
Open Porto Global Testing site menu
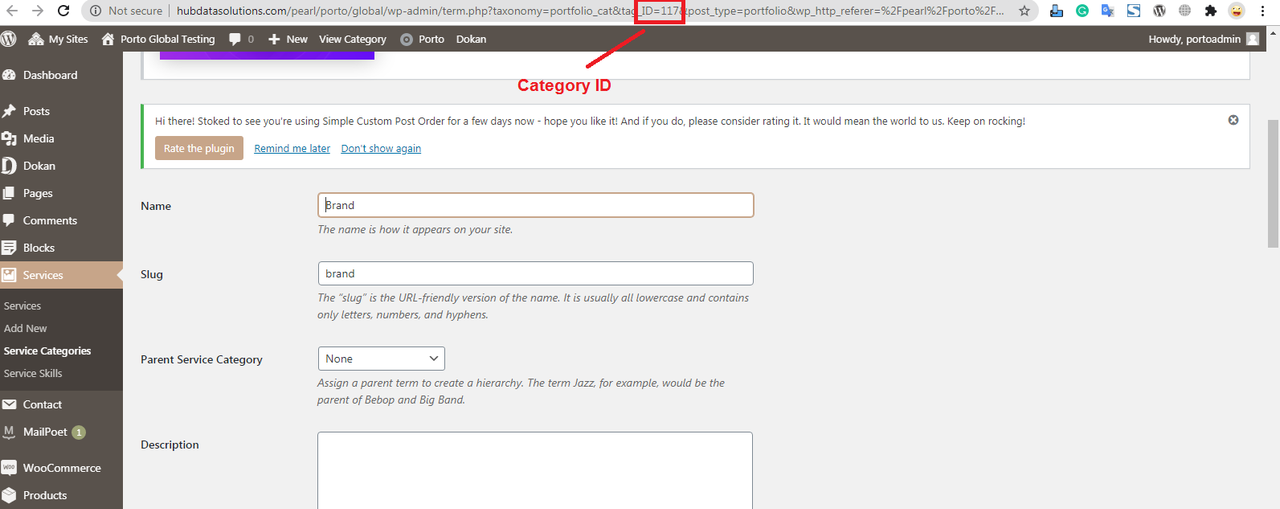click(158, 39)
